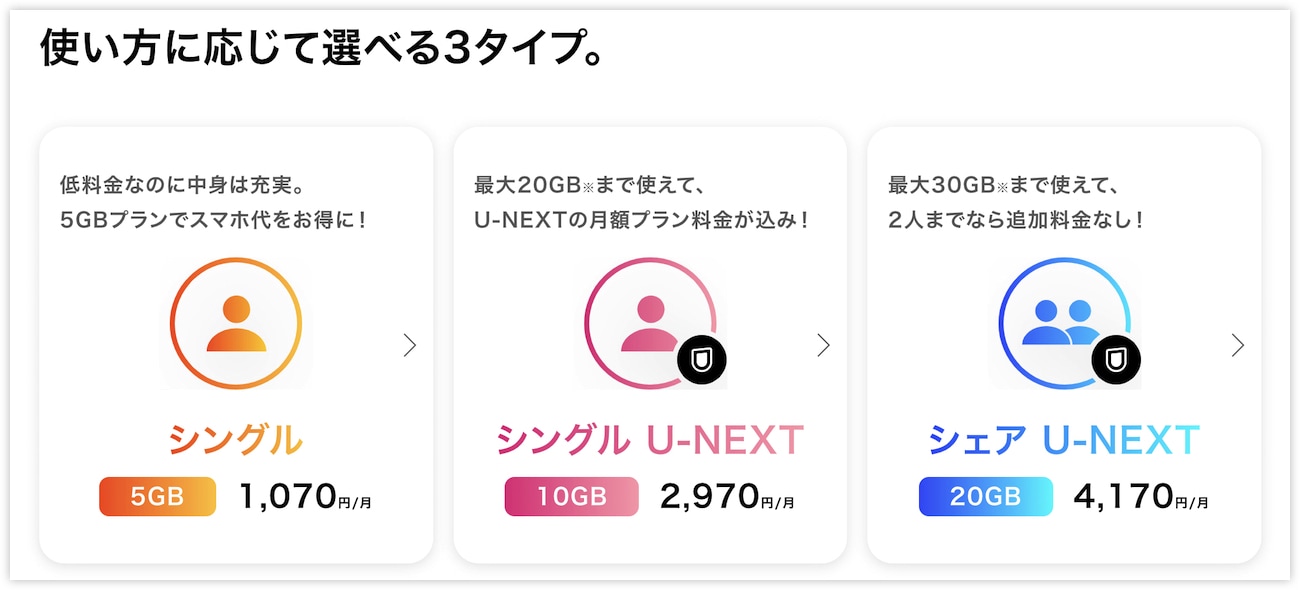Click the orange single-person icon
The width and height of the screenshot is (1300, 590).
coord(236,324)
